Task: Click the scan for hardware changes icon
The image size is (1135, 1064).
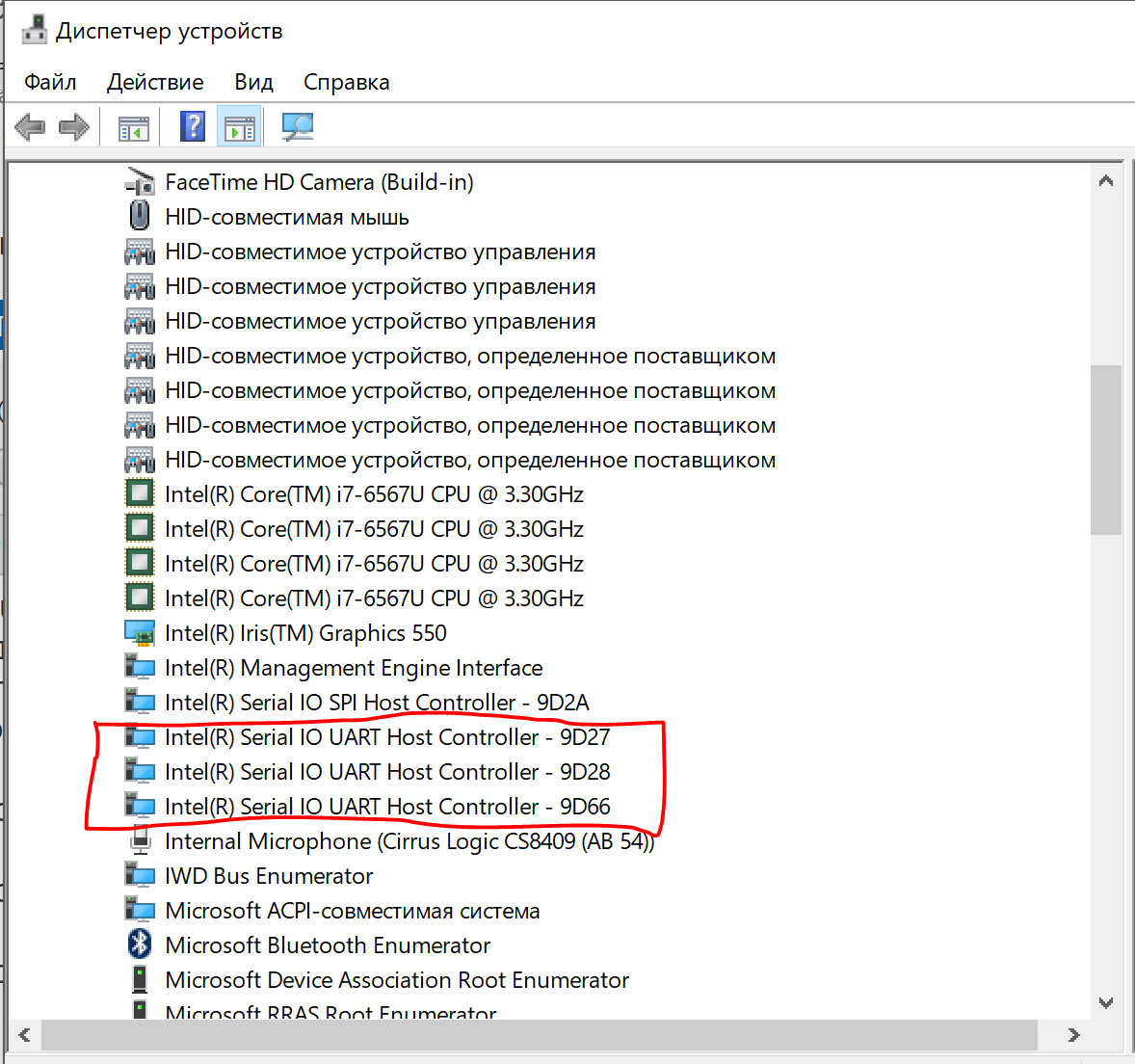Action: [298, 127]
